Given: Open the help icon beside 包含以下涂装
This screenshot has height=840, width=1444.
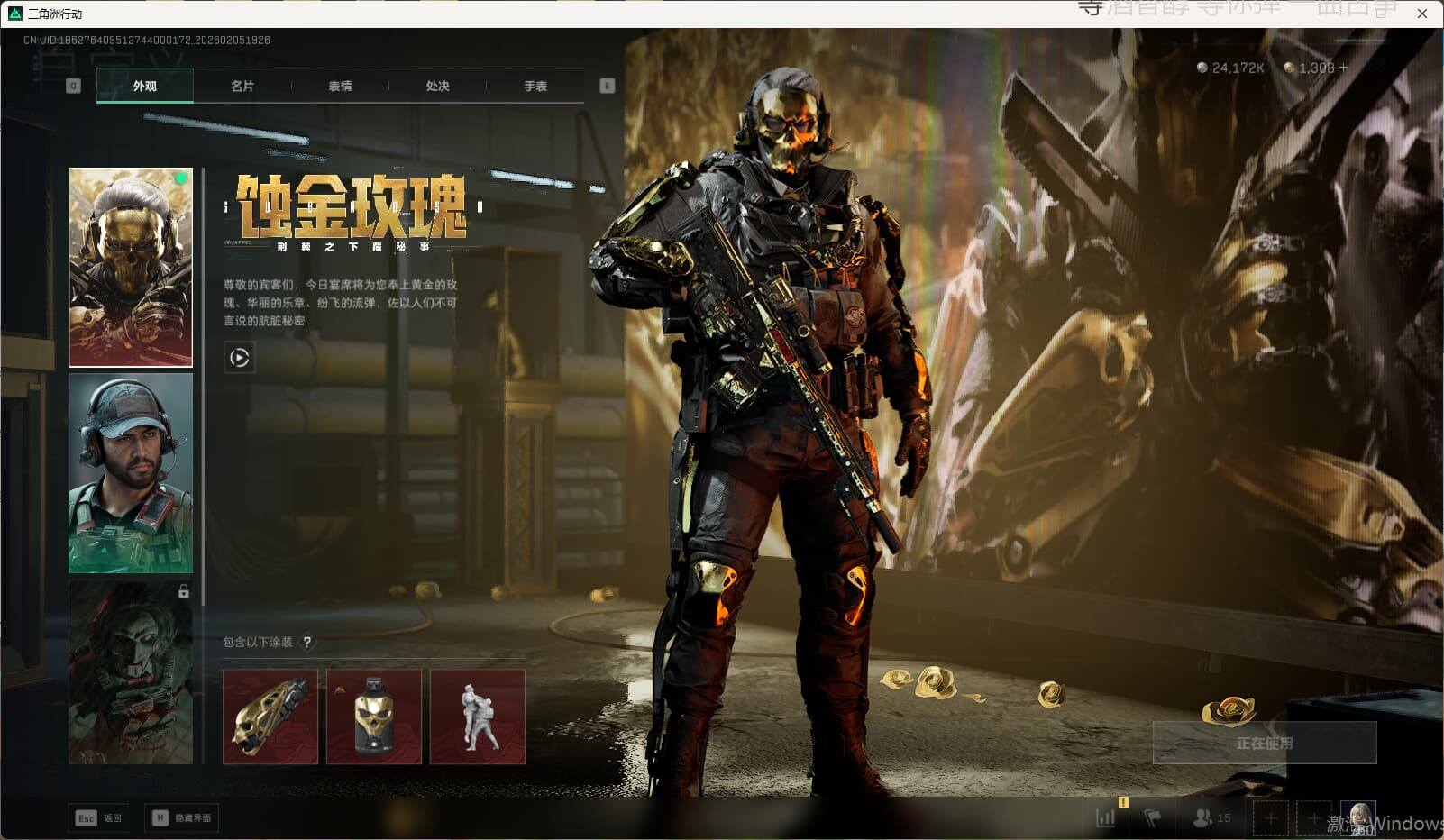Looking at the screenshot, I should pyautogui.click(x=307, y=642).
